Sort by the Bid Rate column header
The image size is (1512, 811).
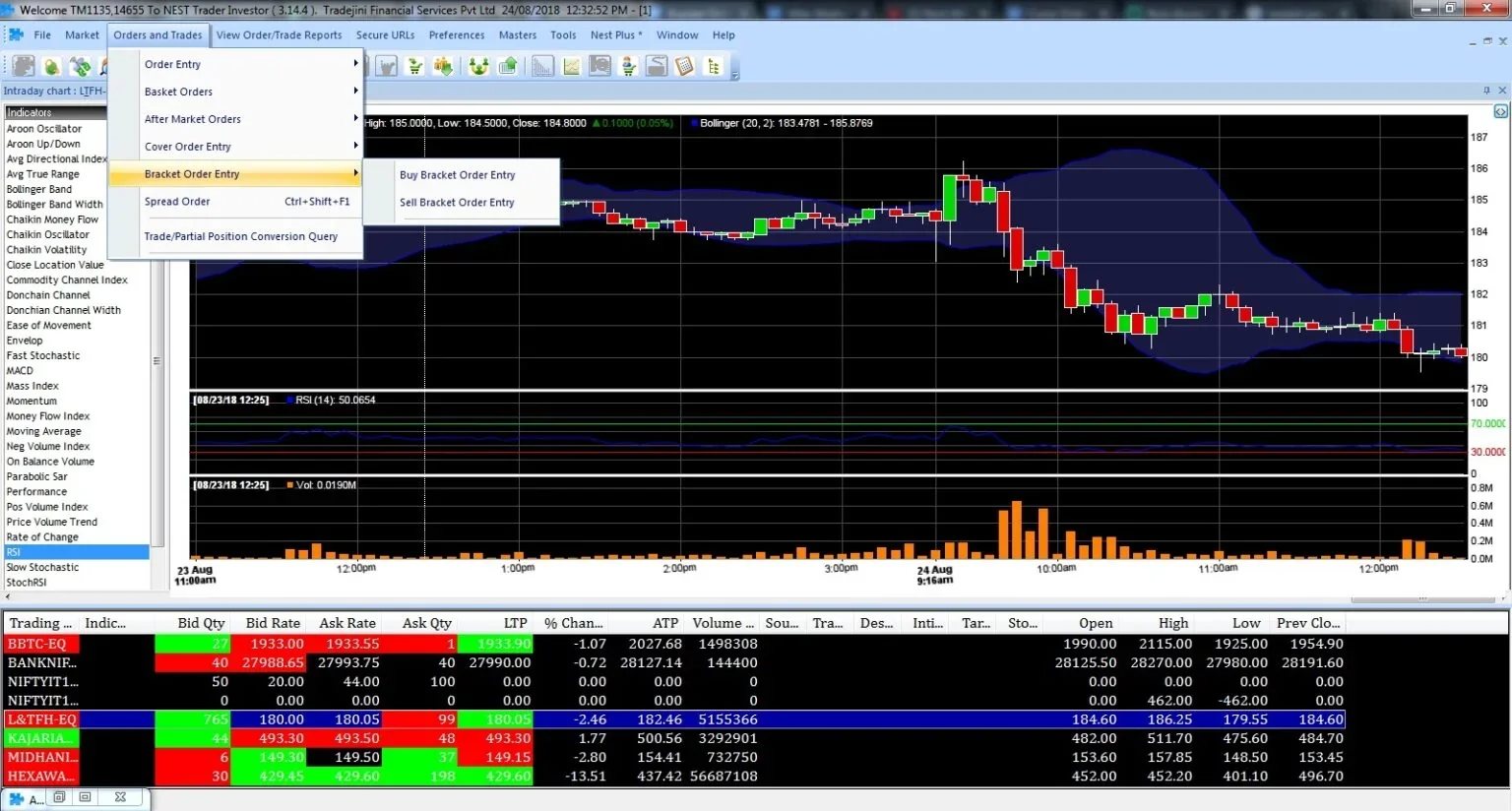268,623
